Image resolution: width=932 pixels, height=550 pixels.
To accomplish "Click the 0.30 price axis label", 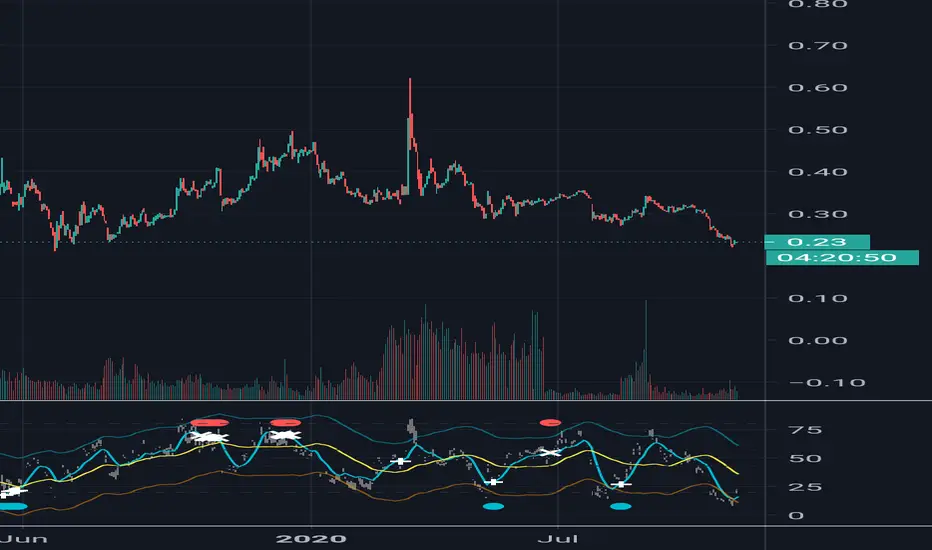I will click(817, 215).
